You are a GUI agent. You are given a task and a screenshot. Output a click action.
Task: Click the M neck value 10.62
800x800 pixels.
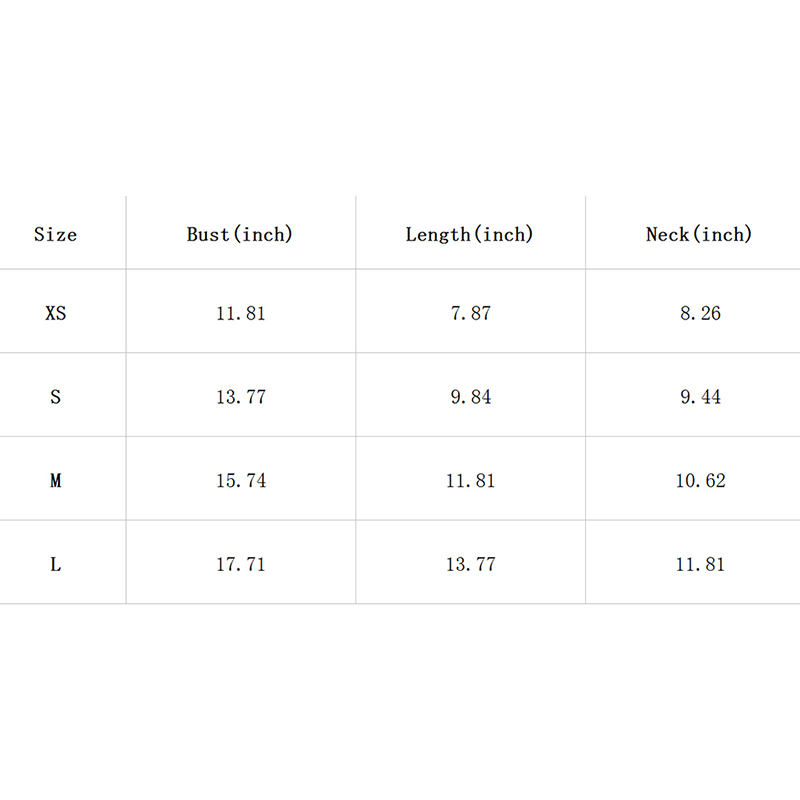pos(700,481)
